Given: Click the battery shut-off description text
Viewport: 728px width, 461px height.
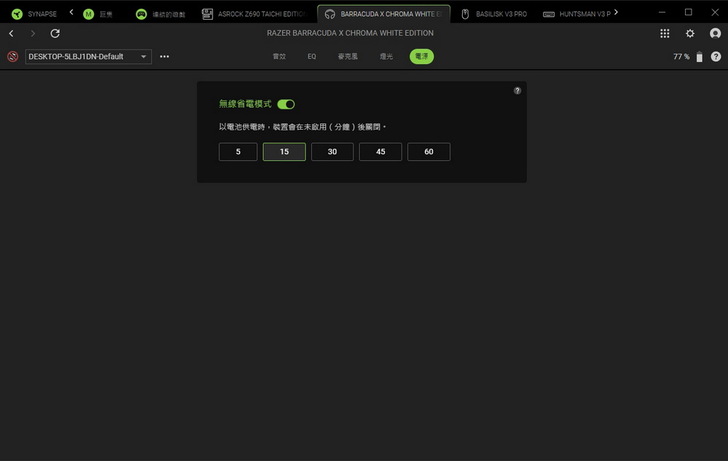Looking at the screenshot, I should (303, 127).
